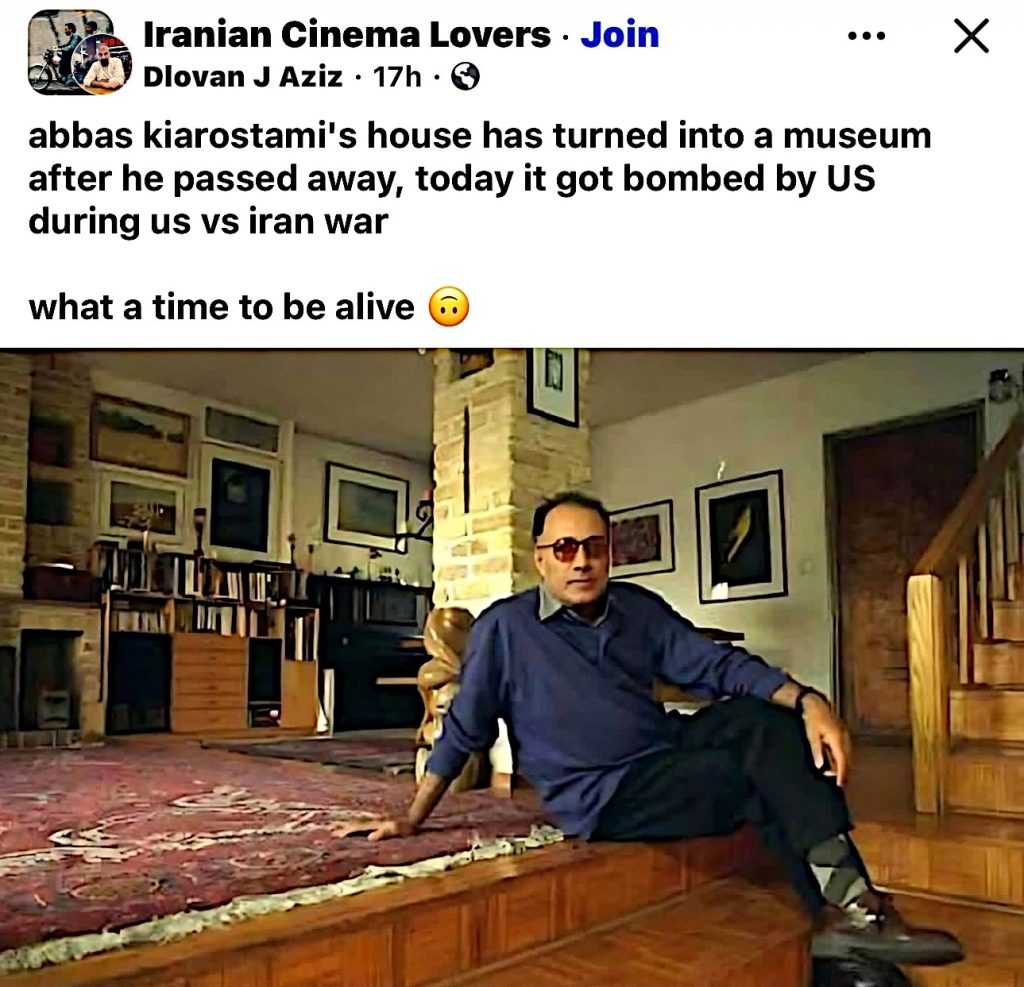Open Dlovan J Aziz's circular profile picture

[103, 65]
